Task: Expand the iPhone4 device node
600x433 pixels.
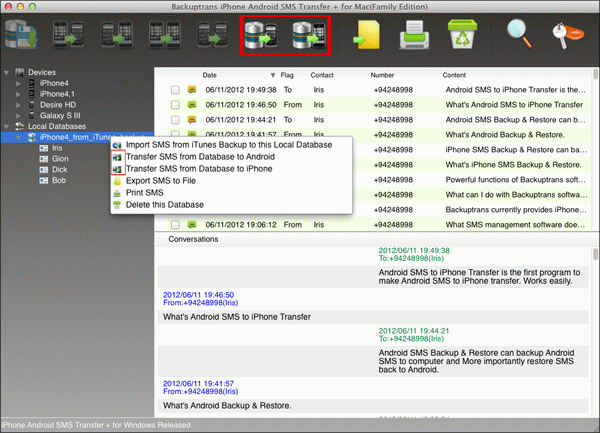Action: click(x=18, y=83)
